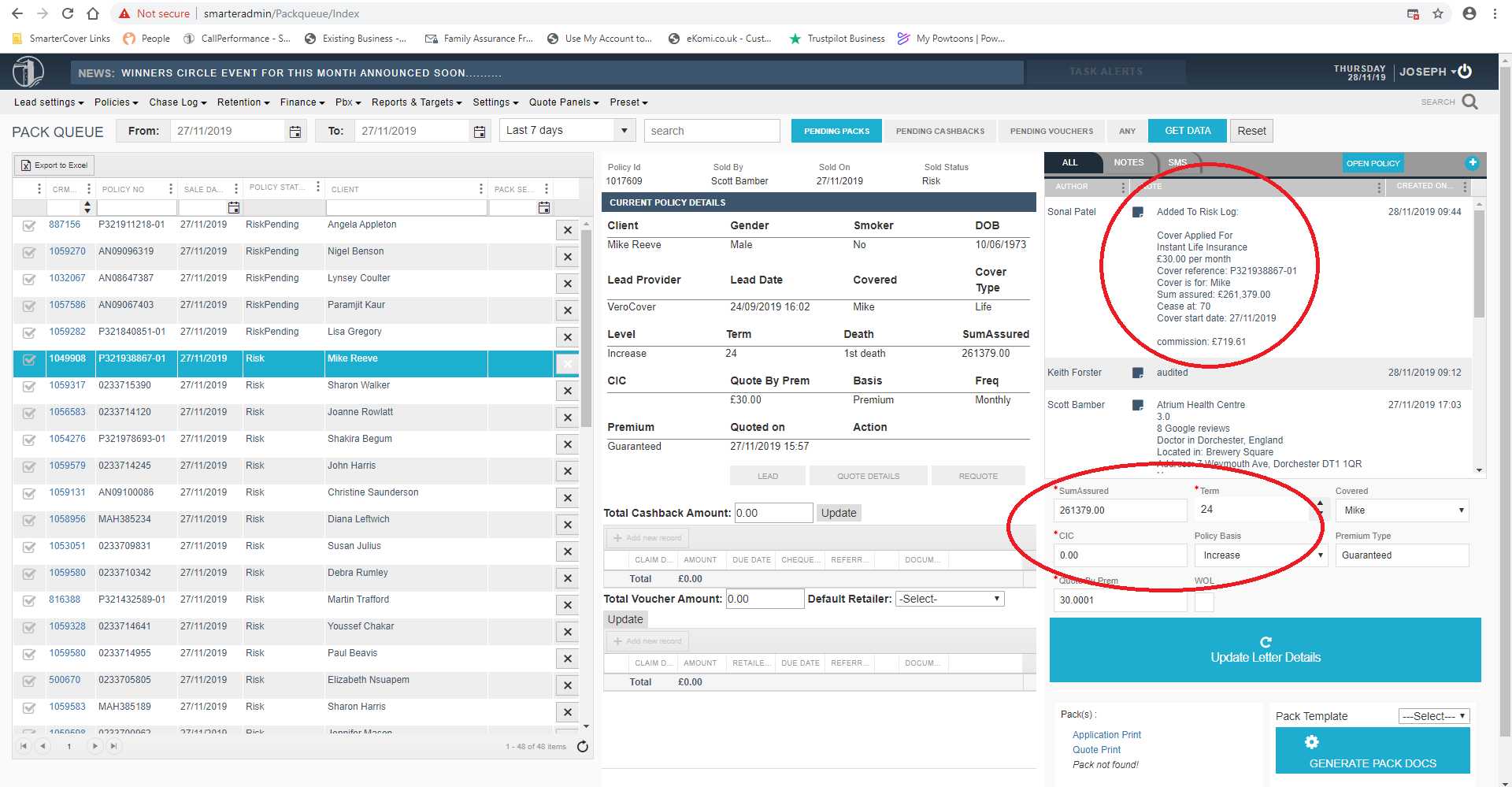Click the blue plus icon beside Open Policy
The height and width of the screenshot is (787, 1512).
click(x=1472, y=163)
